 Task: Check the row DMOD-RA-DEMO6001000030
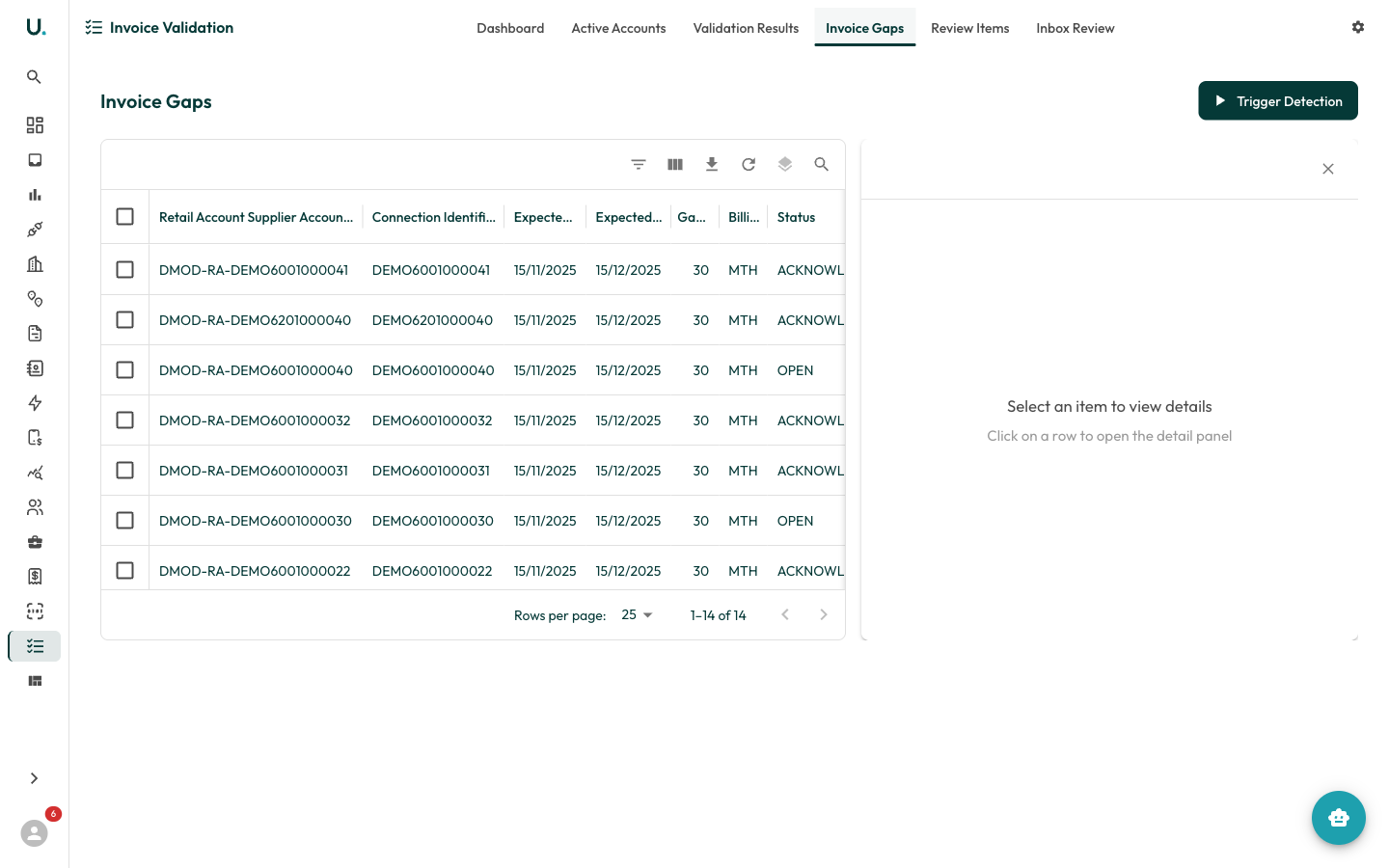[x=125, y=520]
